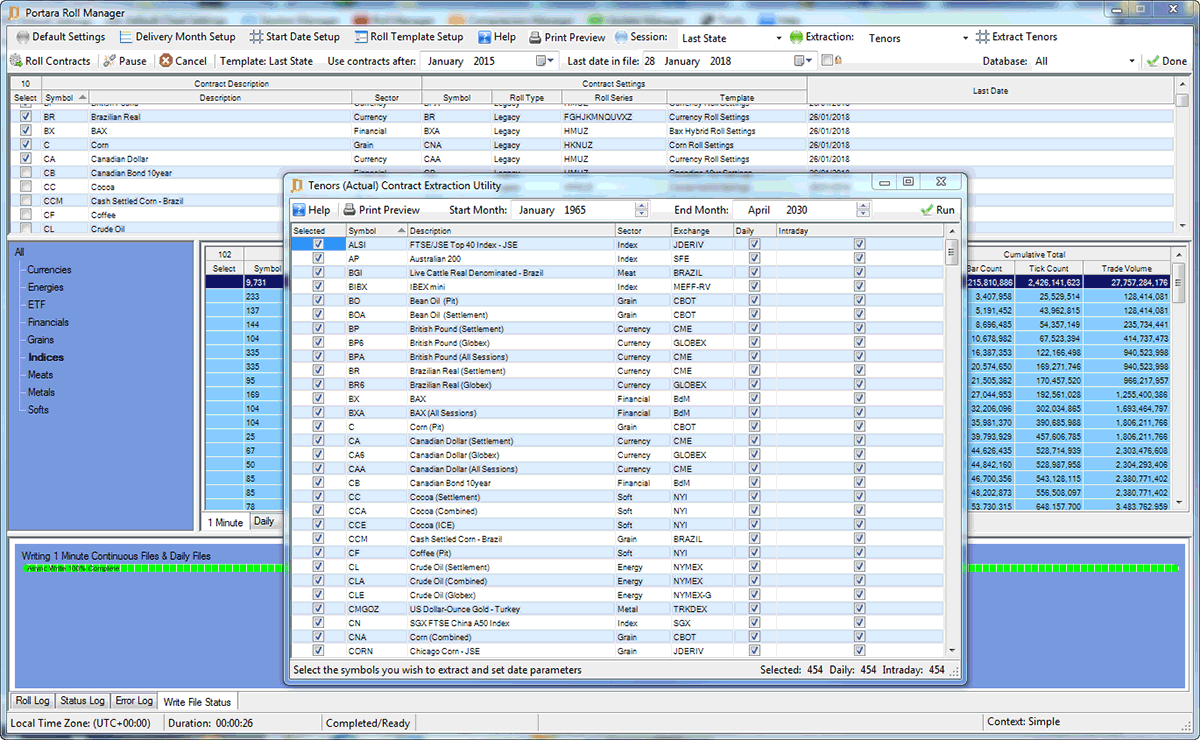
Task: Toggle Selected checkbox for ALSI row
Action: (318, 244)
